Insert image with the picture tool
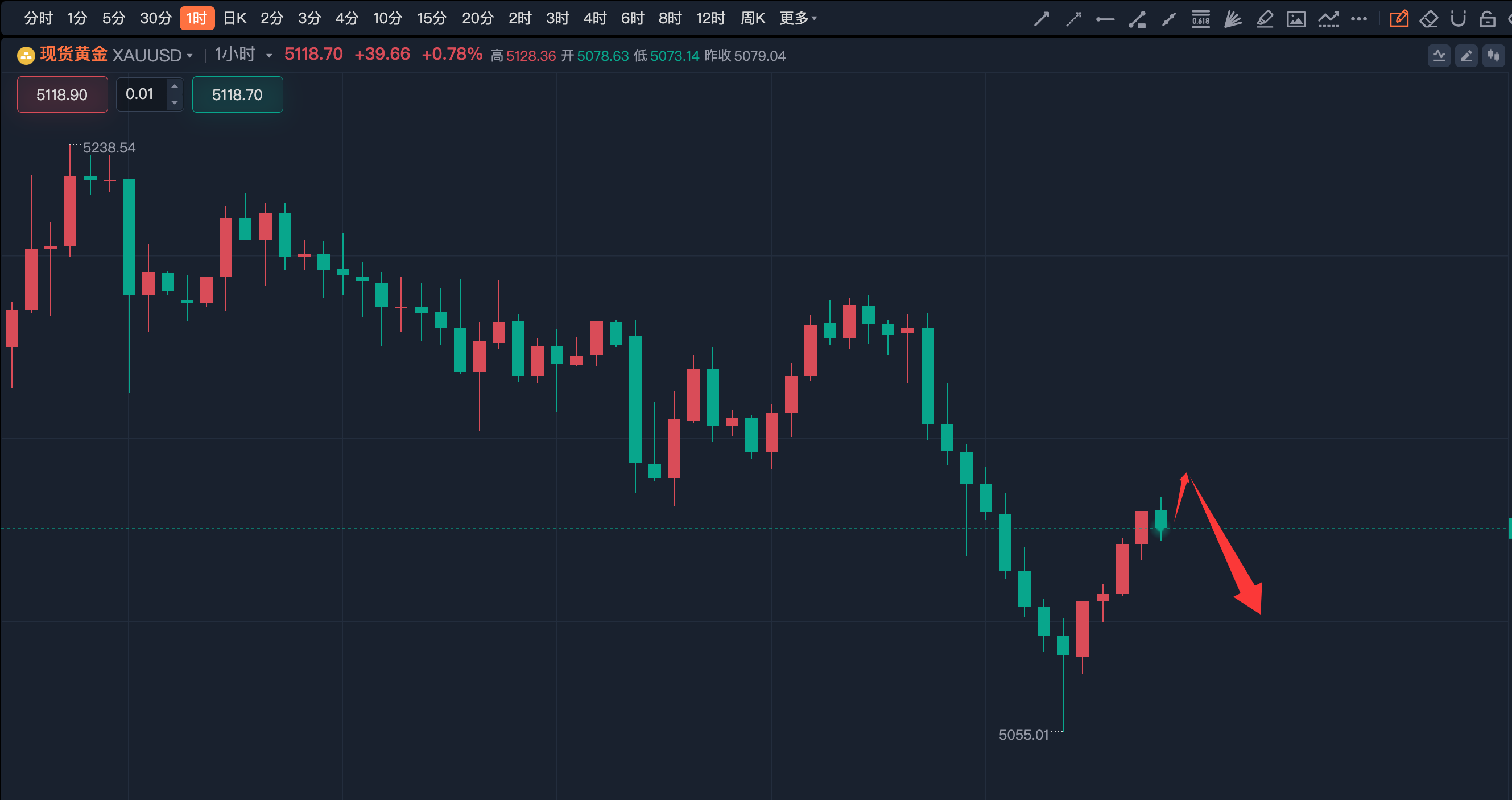The height and width of the screenshot is (800, 1512). click(1296, 19)
